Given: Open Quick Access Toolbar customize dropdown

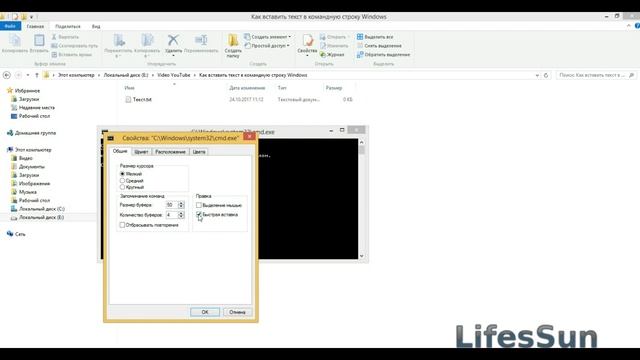Looking at the screenshot, I should 31,17.
